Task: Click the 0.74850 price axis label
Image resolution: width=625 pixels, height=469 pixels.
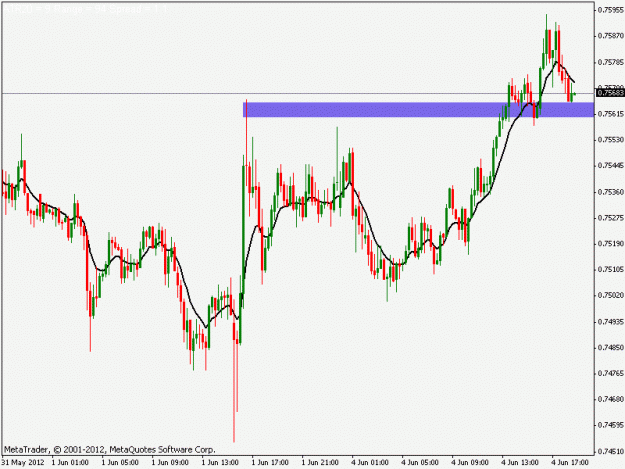Action: point(611,347)
